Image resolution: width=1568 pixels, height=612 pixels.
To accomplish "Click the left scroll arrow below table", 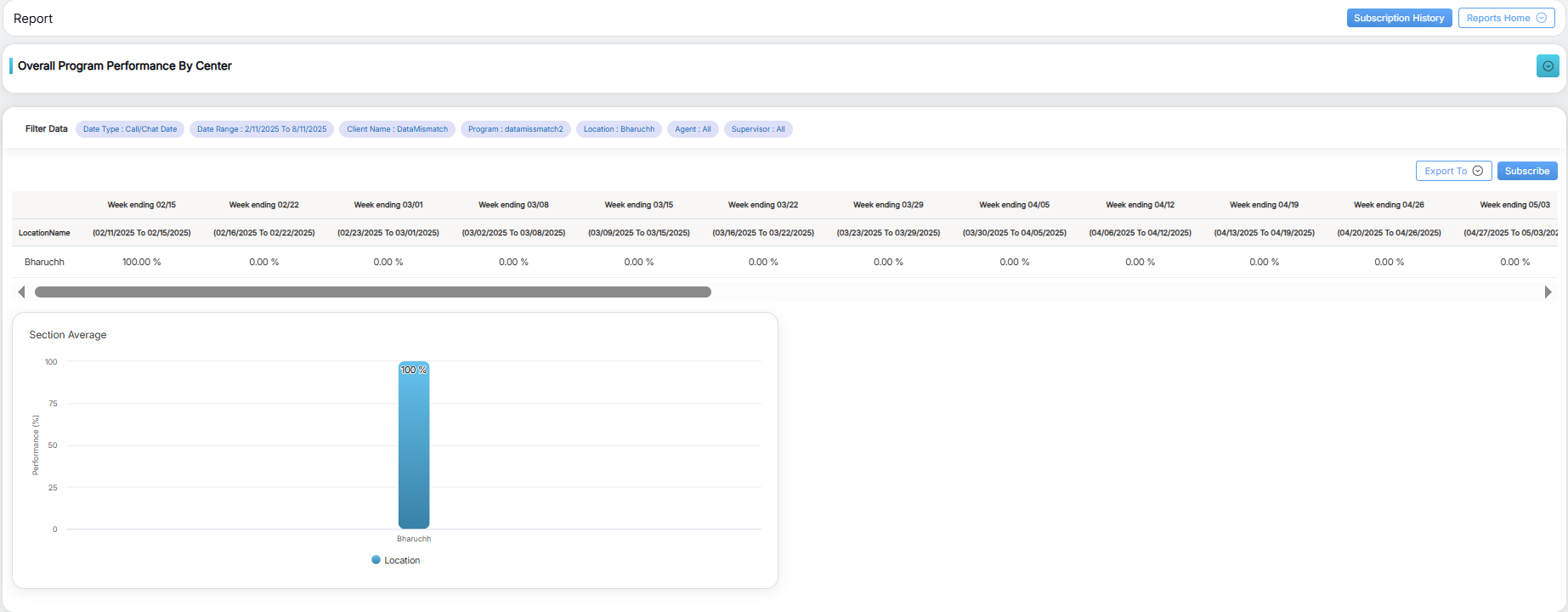I will [21, 292].
